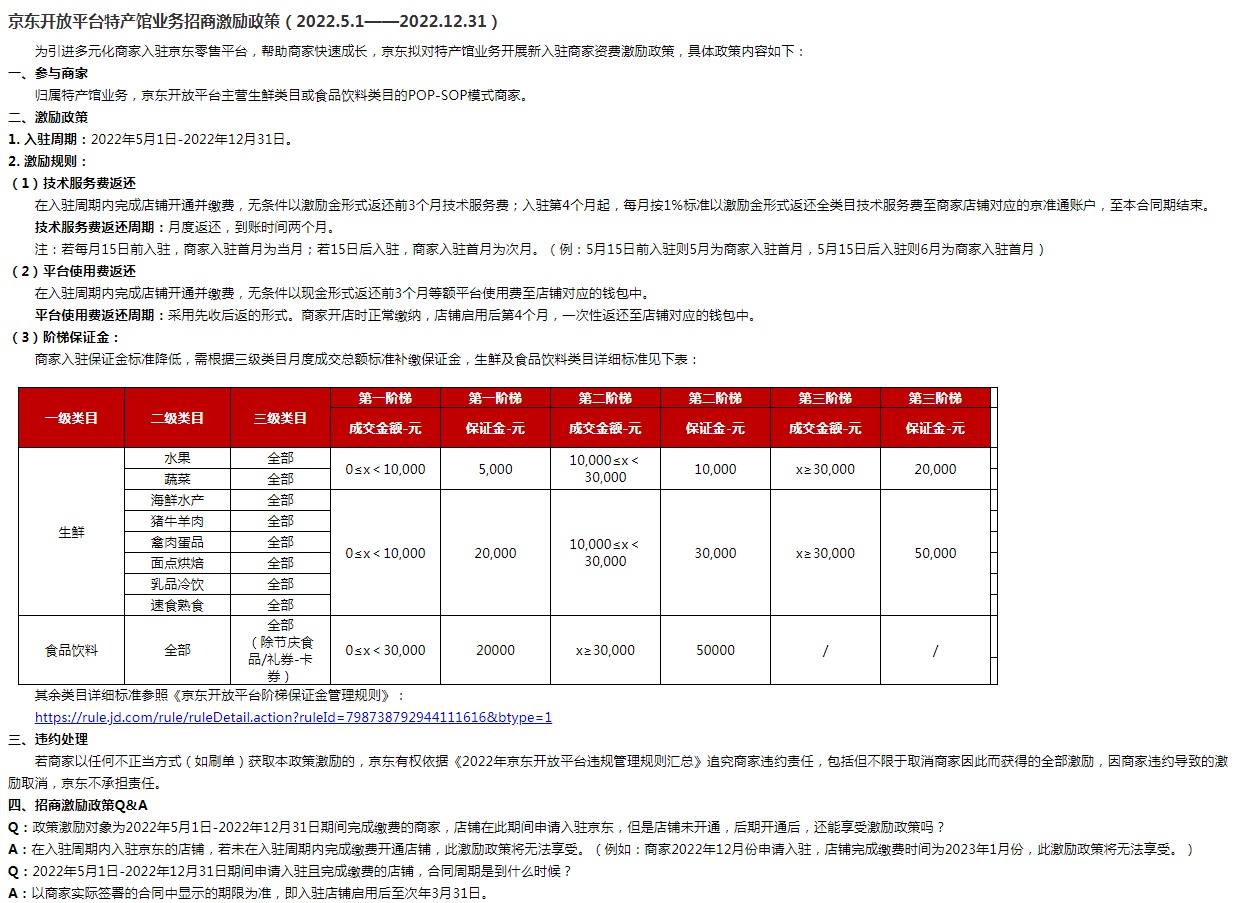Click the question line asking 还能享受激励政策吗

point(476,827)
